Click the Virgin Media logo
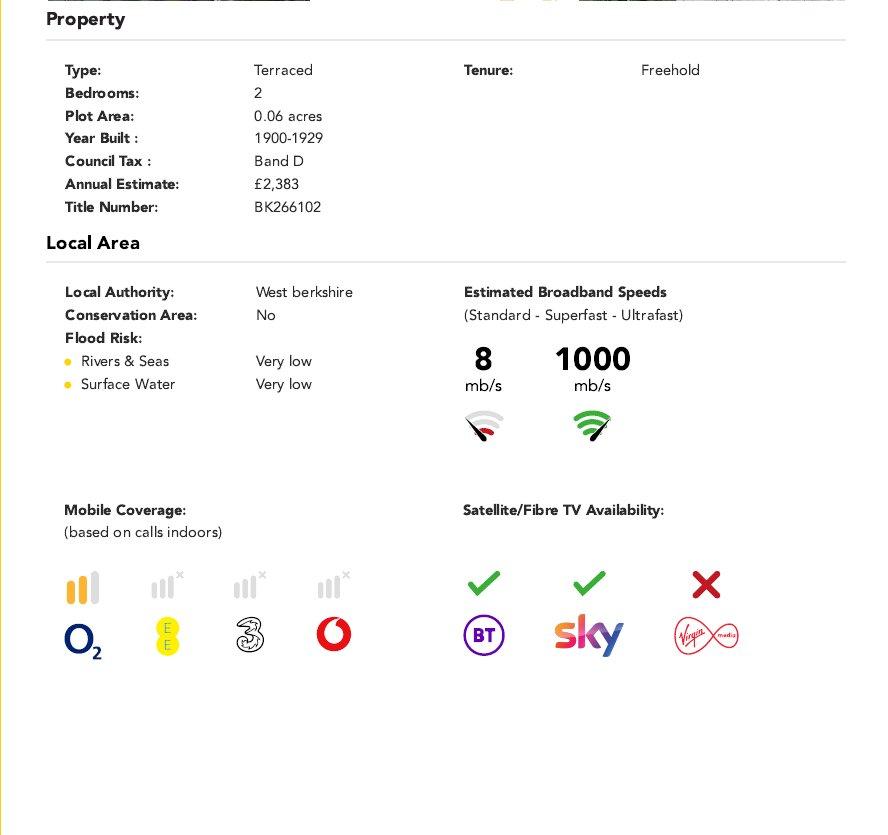Viewport: 888px width, 835px height. [x=706, y=636]
